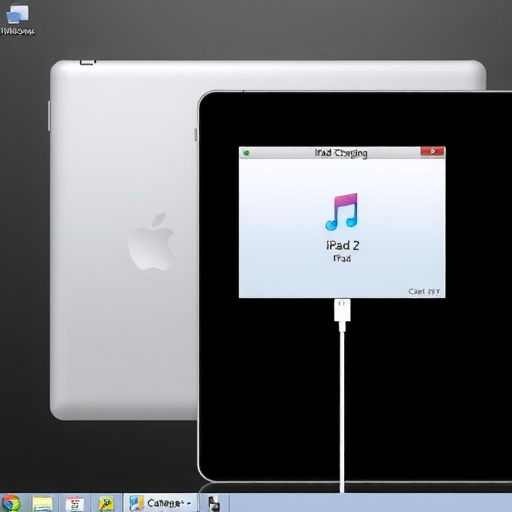Click the green dot in the dialog title bar
Image resolution: width=512 pixels, height=512 pixels.
point(247,153)
